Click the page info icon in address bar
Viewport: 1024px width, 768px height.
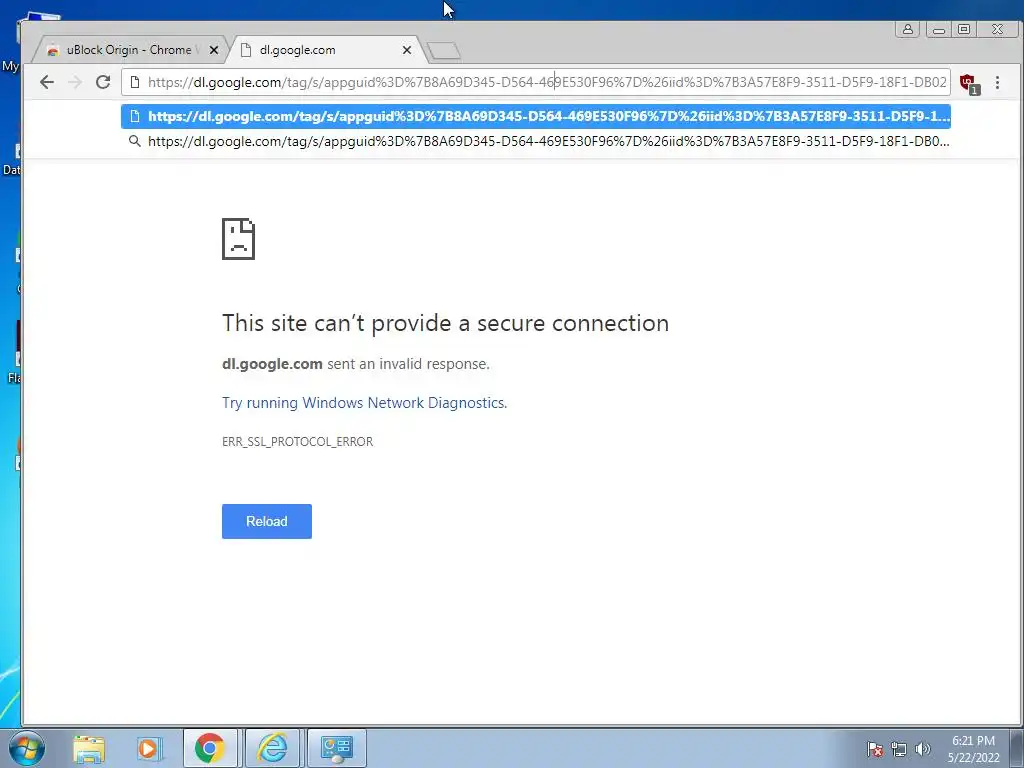point(135,82)
